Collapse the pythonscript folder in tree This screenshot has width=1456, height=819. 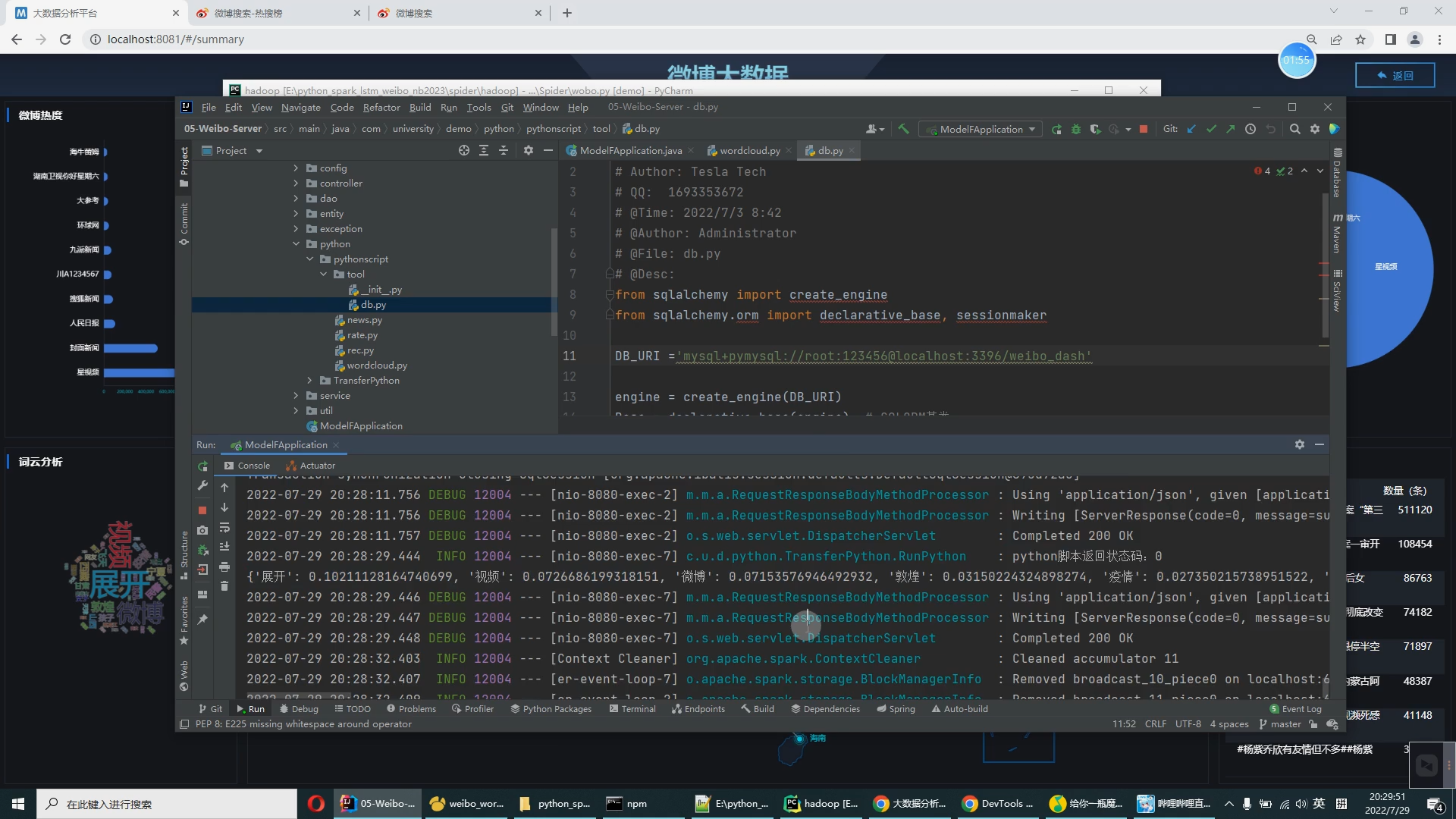click(x=309, y=259)
